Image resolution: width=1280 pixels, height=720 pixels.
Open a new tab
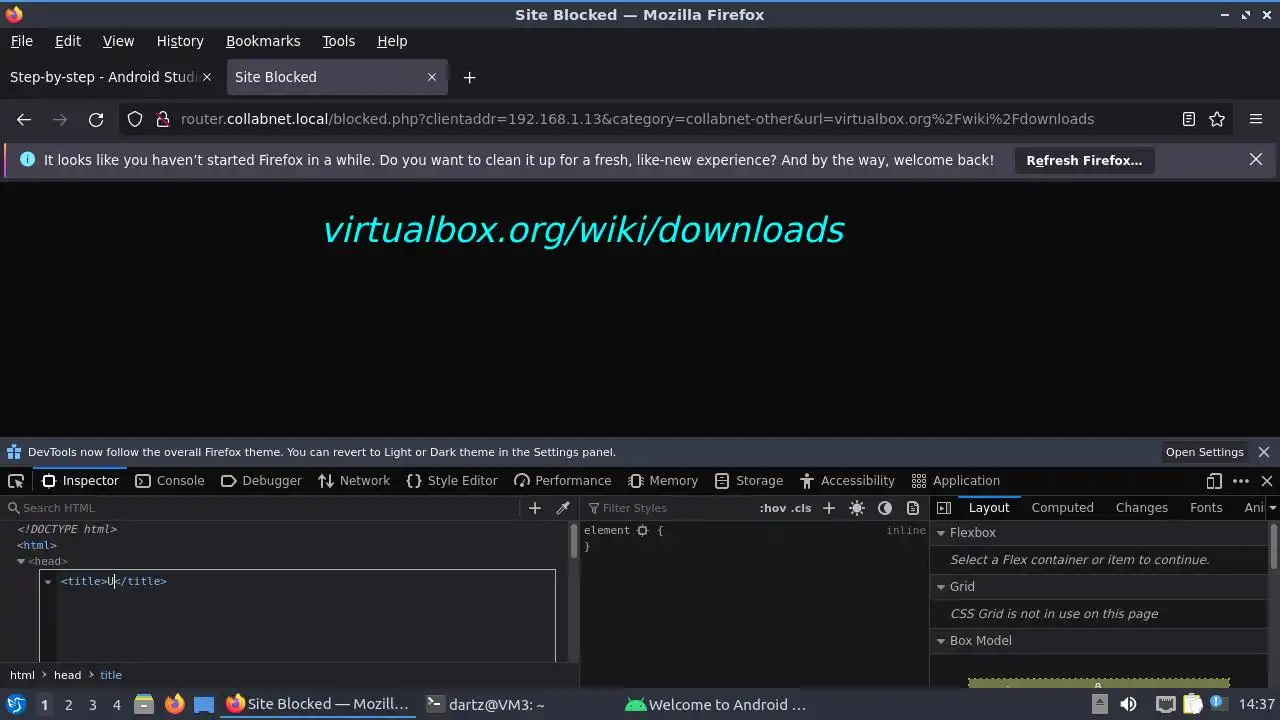click(x=469, y=77)
